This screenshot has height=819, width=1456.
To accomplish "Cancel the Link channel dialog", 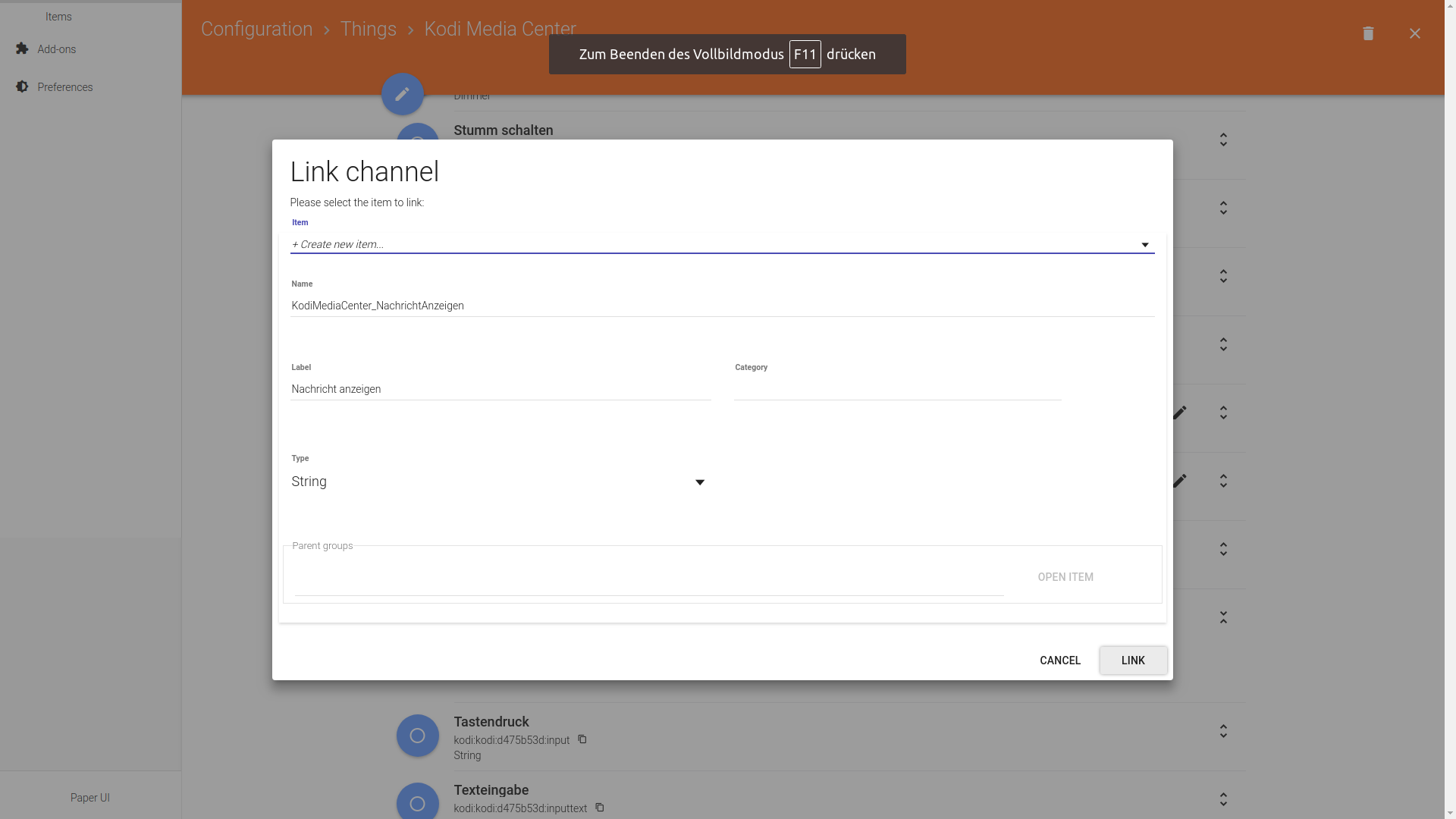I will point(1059,661).
